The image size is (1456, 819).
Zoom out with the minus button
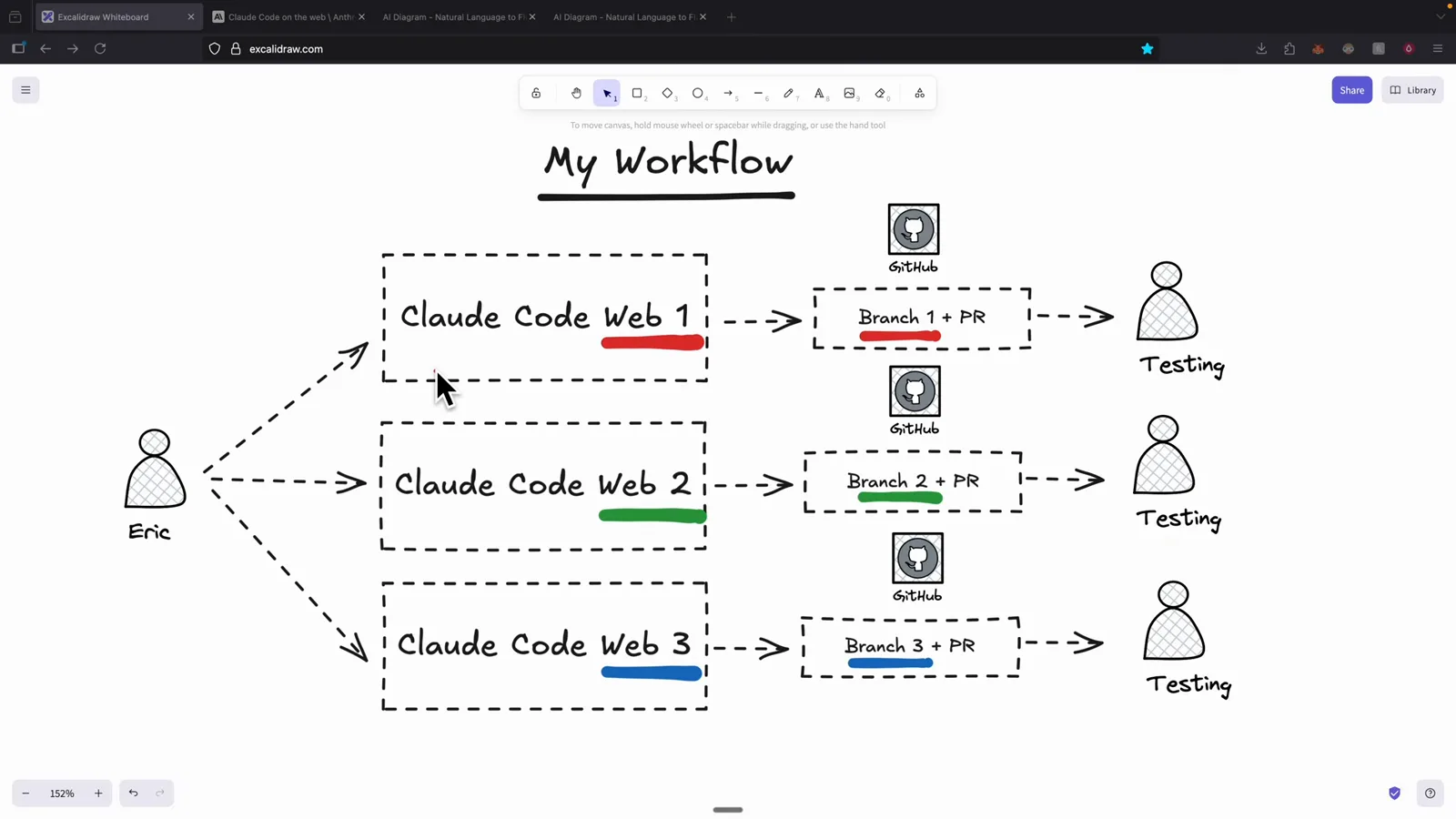pos(25,794)
